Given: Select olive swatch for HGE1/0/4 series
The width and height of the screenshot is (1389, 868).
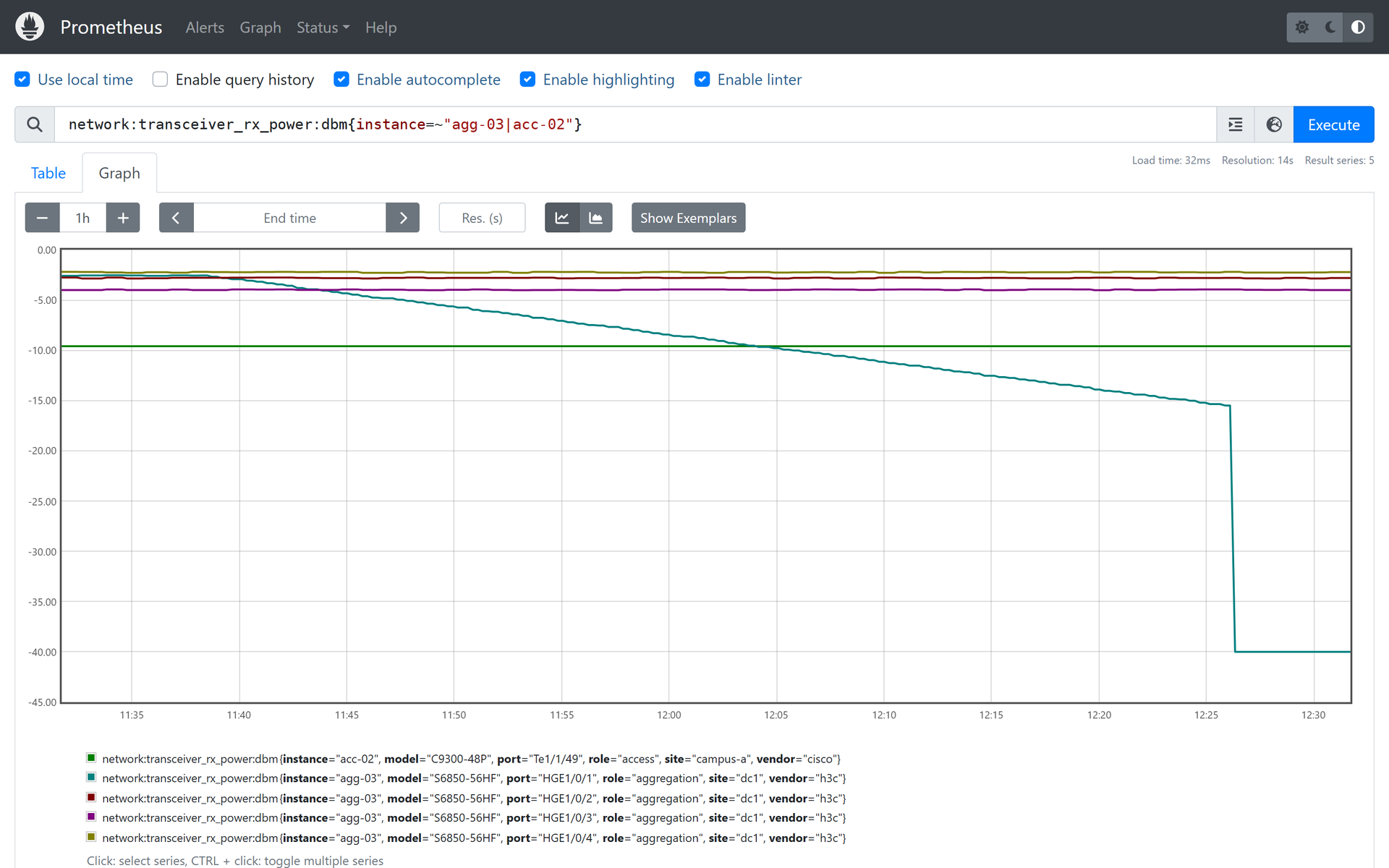Looking at the screenshot, I should coord(91,837).
